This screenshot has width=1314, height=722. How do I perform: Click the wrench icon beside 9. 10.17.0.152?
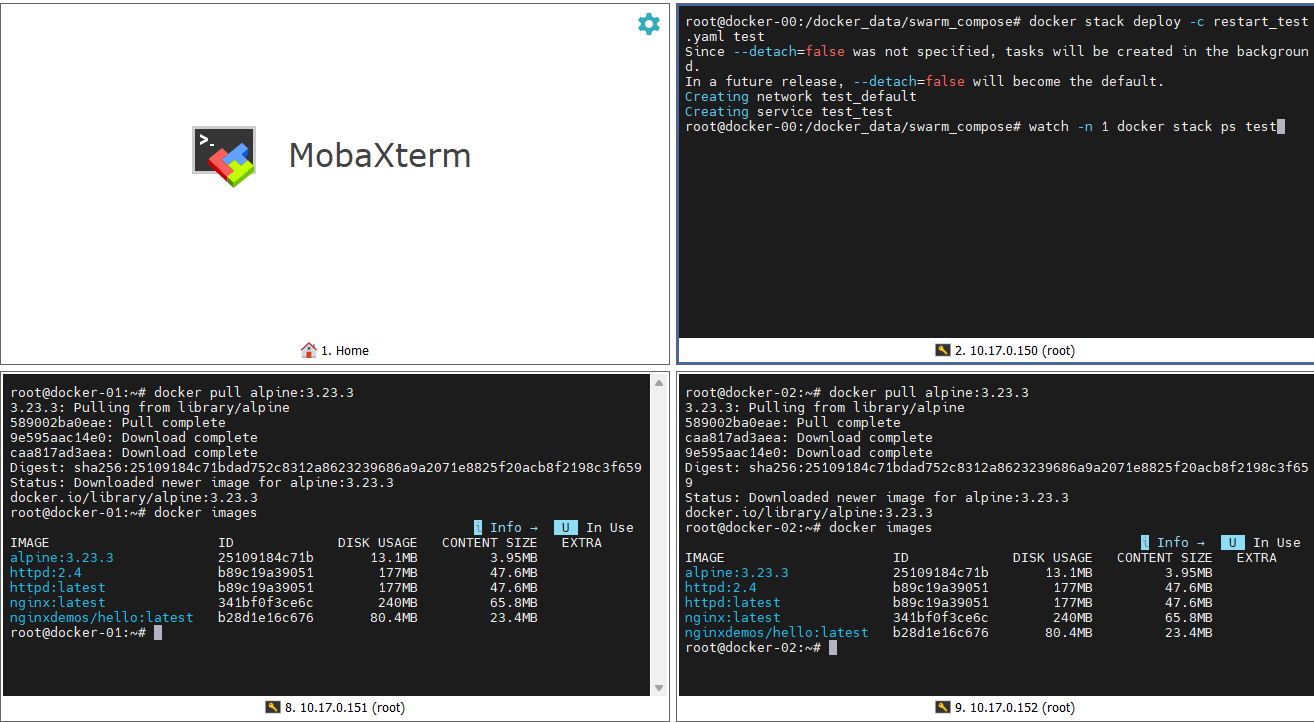[x=942, y=707]
